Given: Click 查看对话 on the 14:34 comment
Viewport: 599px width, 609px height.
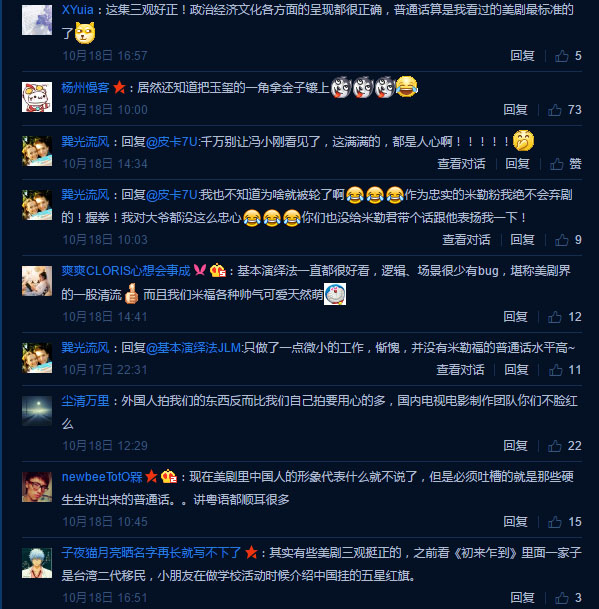Looking at the screenshot, I should (x=461, y=164).
